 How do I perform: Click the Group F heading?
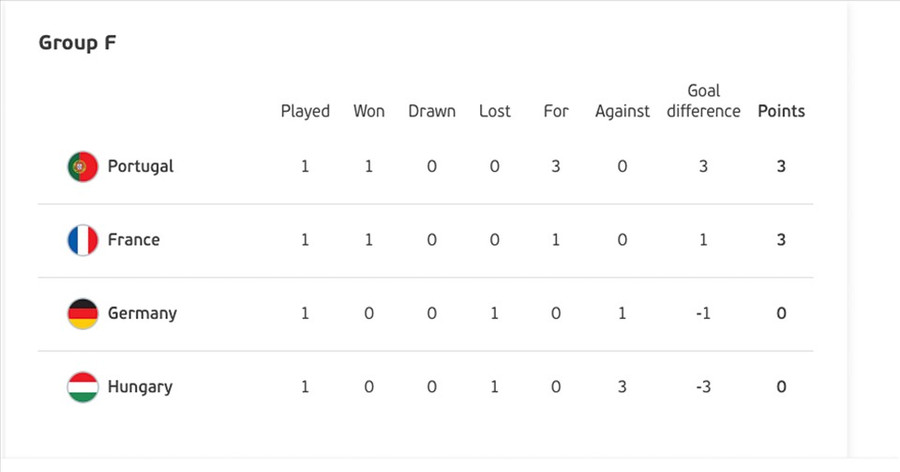click(79, 44)
